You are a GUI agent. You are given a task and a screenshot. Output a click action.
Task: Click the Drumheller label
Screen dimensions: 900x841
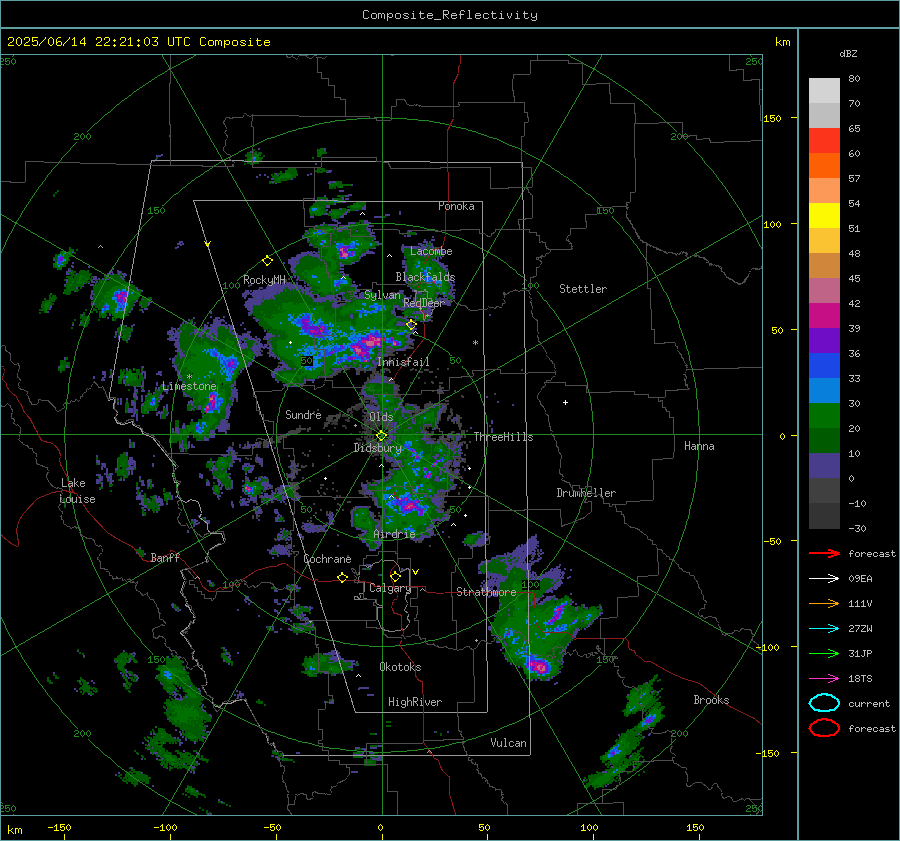586,493
